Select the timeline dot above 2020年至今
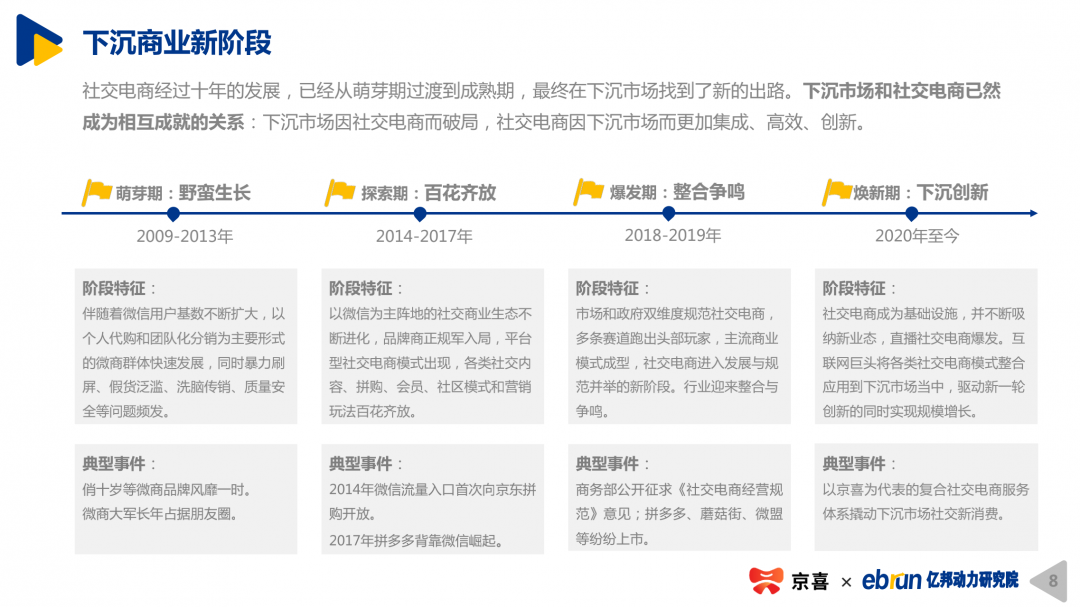The image size is (1080, 607). (912, 214)
